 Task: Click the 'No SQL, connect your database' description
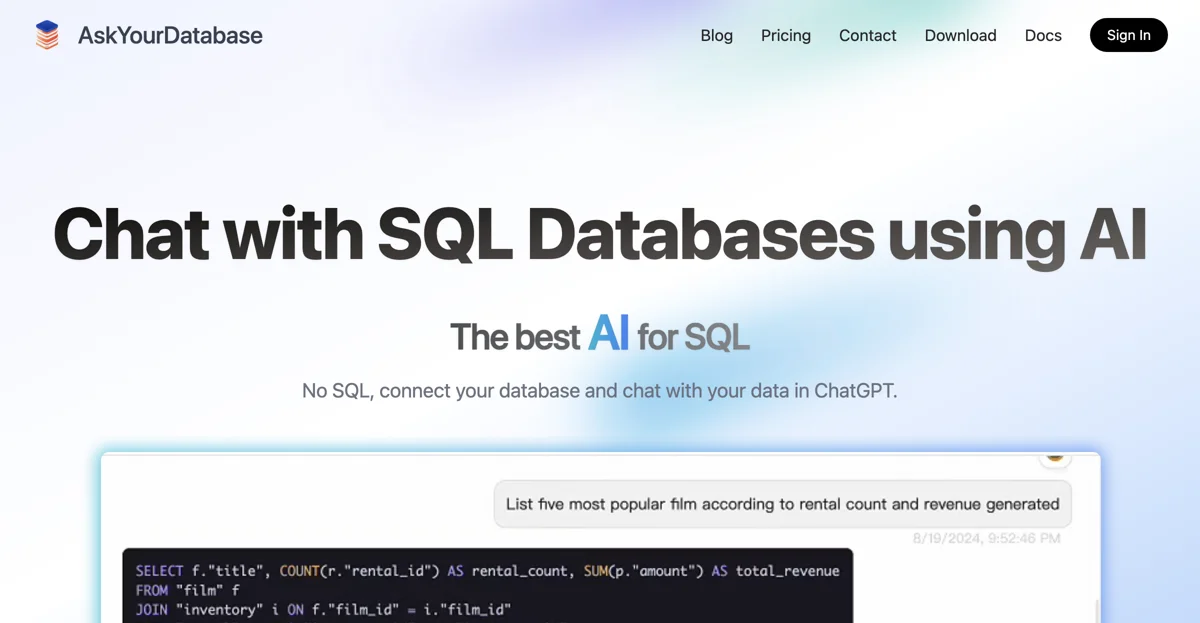[x=599, y=390]
